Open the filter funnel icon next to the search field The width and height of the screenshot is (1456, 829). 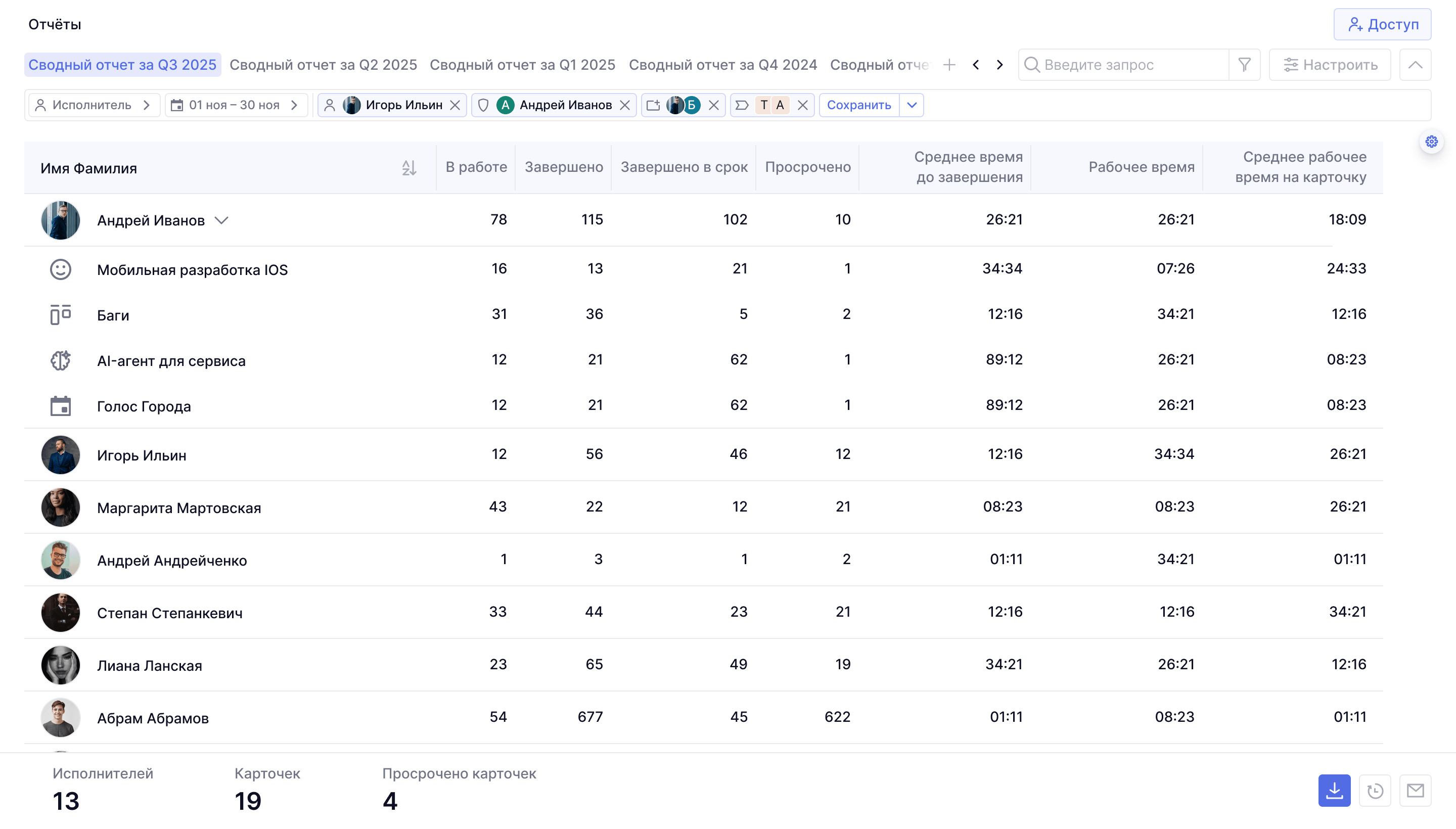click(1244, 65)
